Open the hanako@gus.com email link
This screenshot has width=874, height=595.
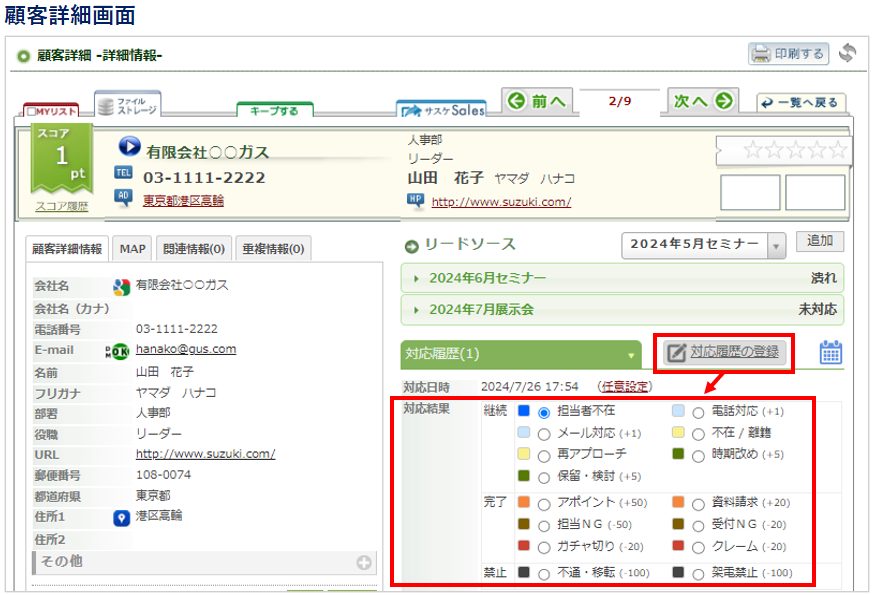185,350
